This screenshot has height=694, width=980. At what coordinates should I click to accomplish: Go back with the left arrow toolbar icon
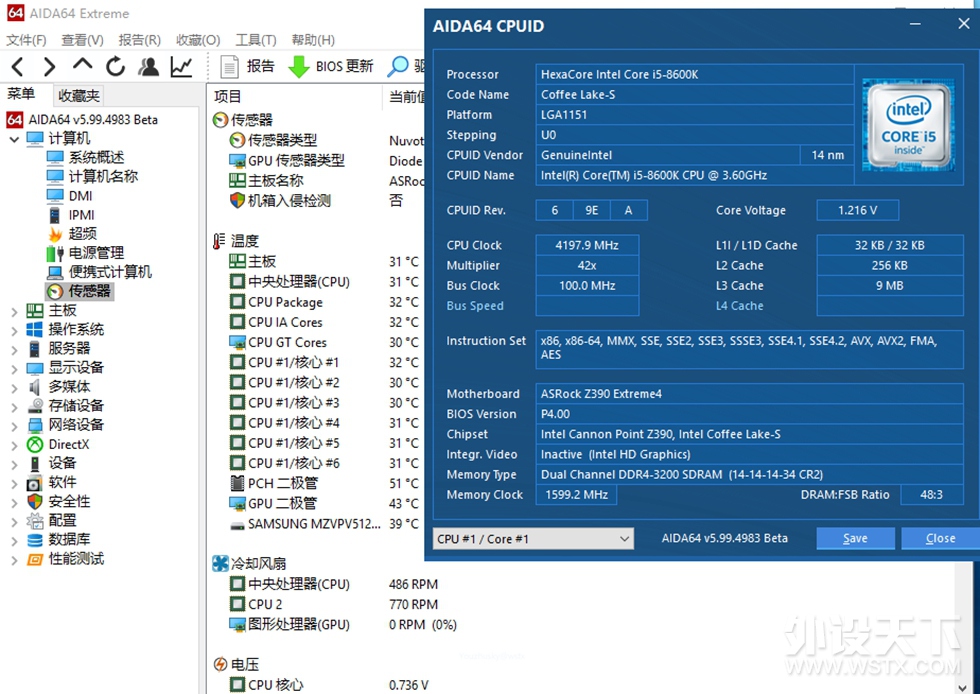click(18, 66)
